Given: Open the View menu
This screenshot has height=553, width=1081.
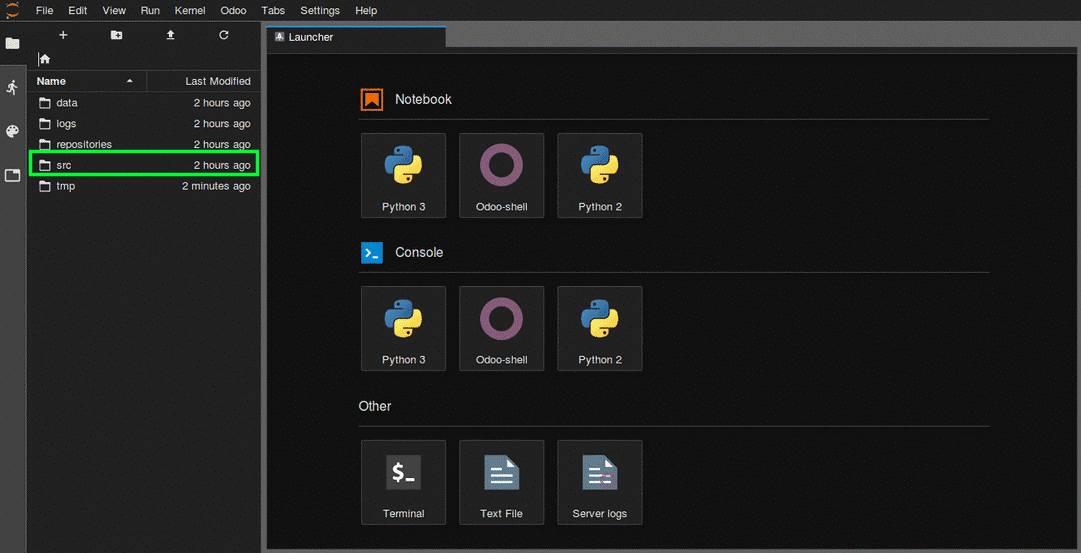Looking at the screenshot, I should click(x=114, y=10).
